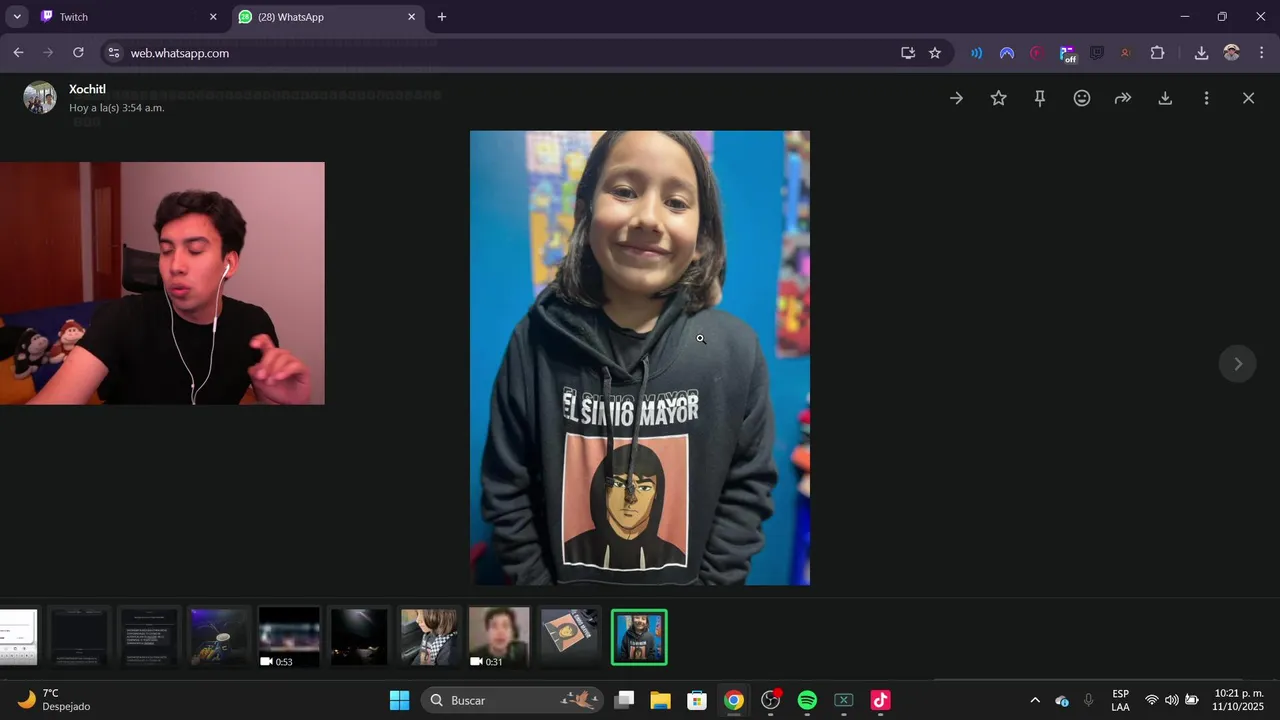Reload the WhatsApp page

[78, 53]
